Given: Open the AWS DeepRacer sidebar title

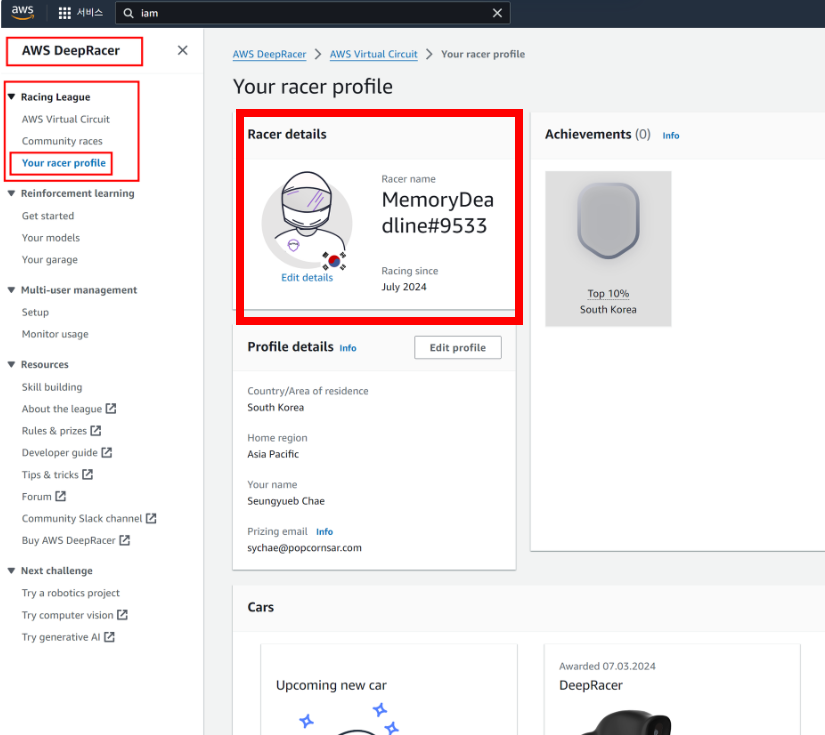Looking at the screenshot, I should click(x=71, y=51).
